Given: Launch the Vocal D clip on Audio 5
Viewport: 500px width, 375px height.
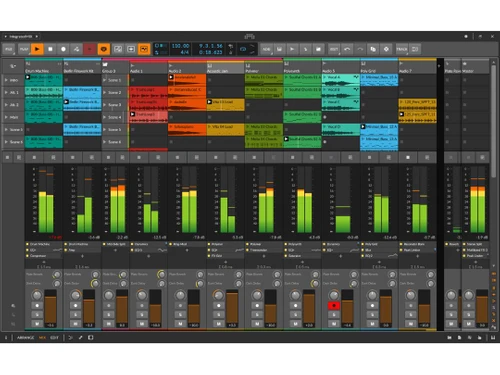Looking at the screenshot, I should (325, 127).
